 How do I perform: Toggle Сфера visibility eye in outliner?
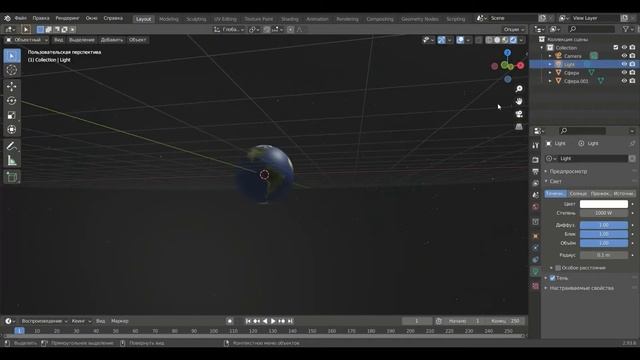point(624,73)
